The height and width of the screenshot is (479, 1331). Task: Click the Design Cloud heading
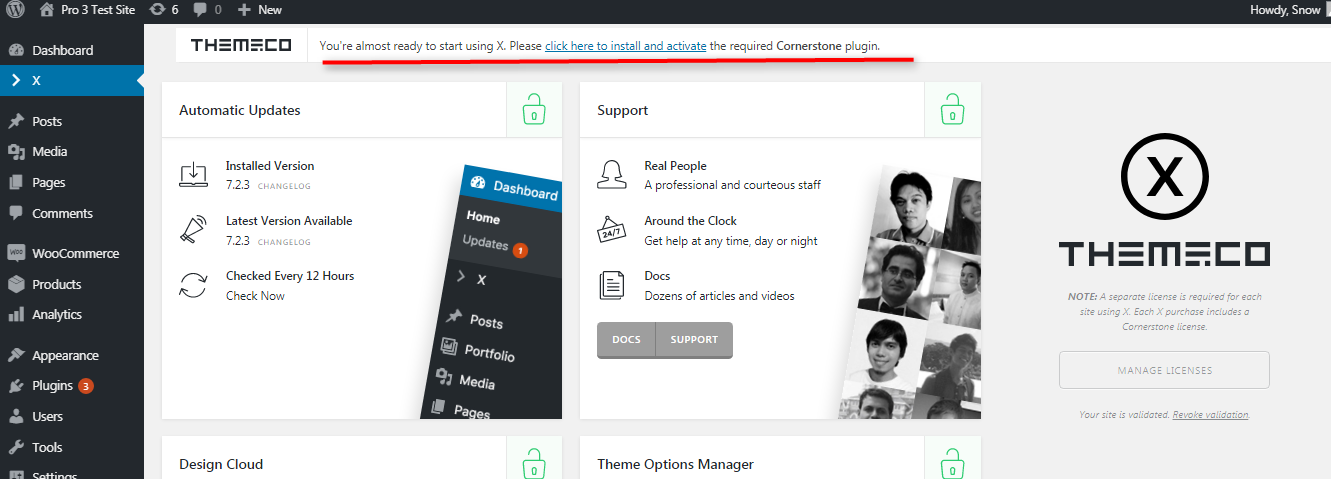coord(221,464)
